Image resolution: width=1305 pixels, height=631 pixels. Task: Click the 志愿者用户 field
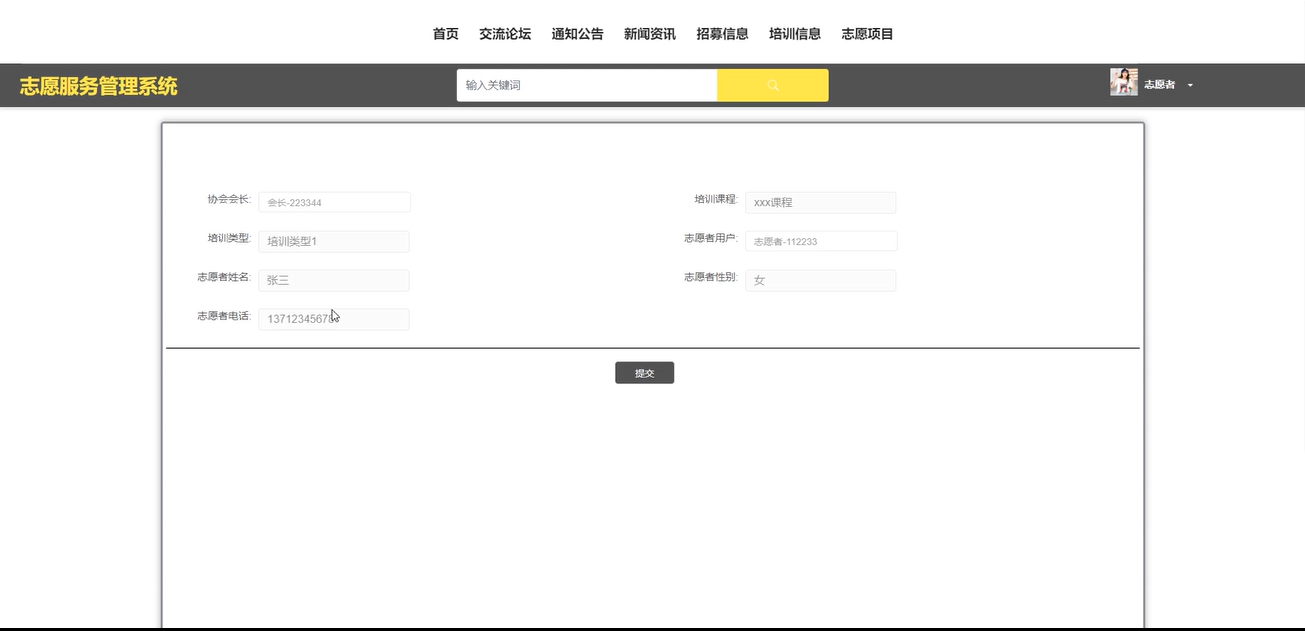820,241
